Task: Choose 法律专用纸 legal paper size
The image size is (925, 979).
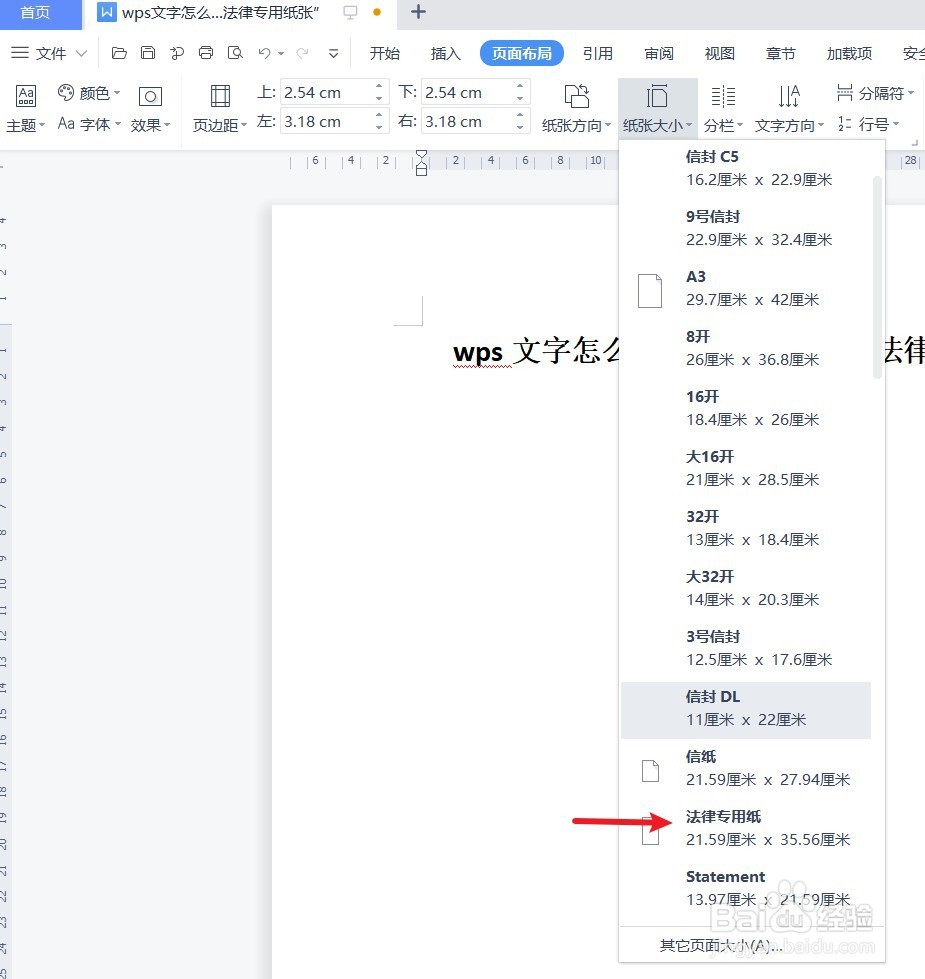Action: click(746, 829)
